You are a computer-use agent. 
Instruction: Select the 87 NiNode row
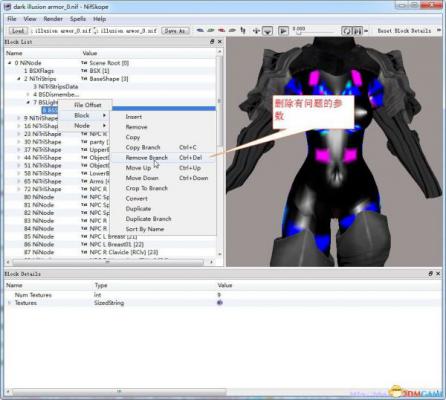[x=110, y=252]
